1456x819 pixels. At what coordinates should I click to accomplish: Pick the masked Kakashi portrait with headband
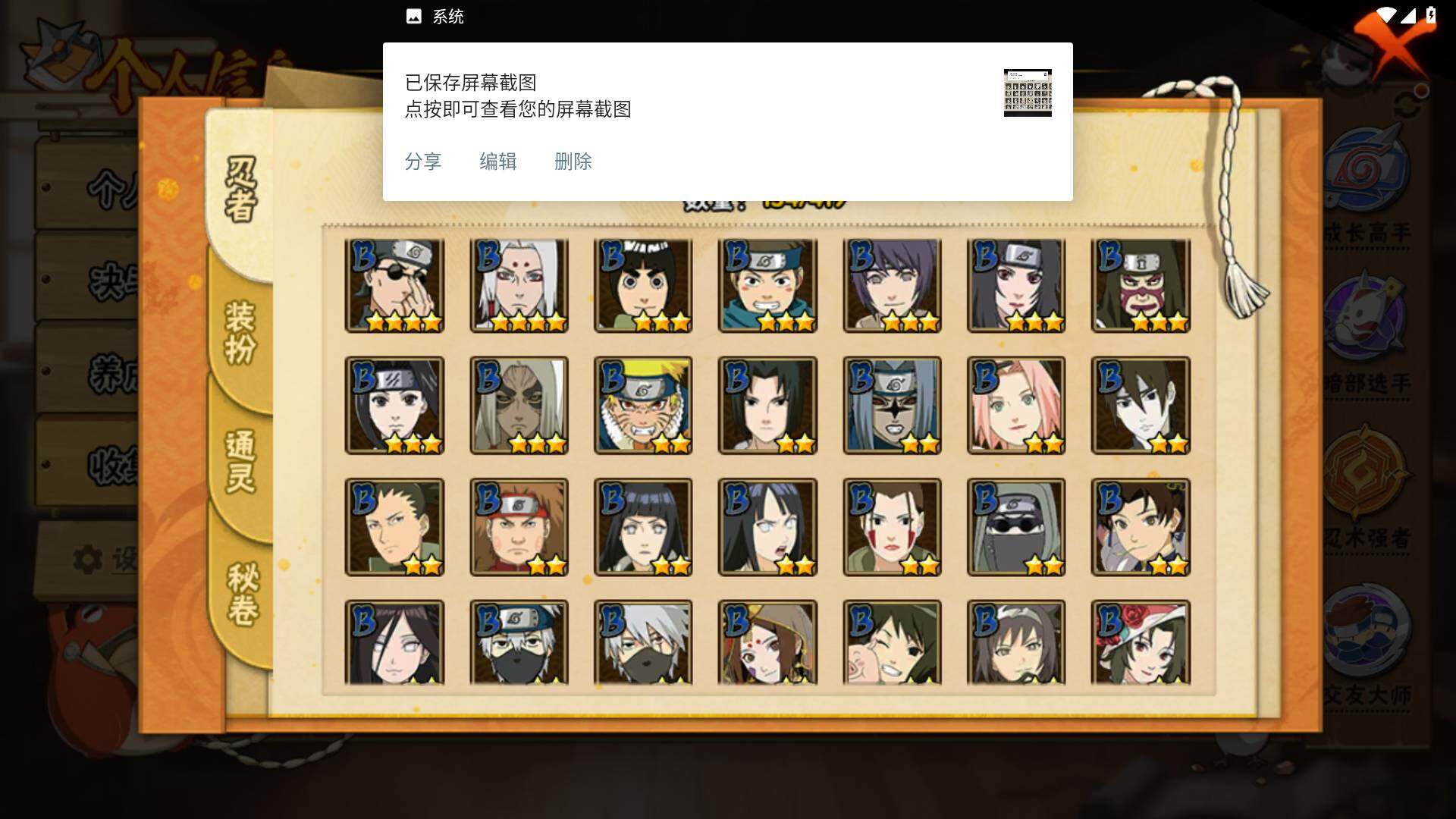[x=519, y=642]
